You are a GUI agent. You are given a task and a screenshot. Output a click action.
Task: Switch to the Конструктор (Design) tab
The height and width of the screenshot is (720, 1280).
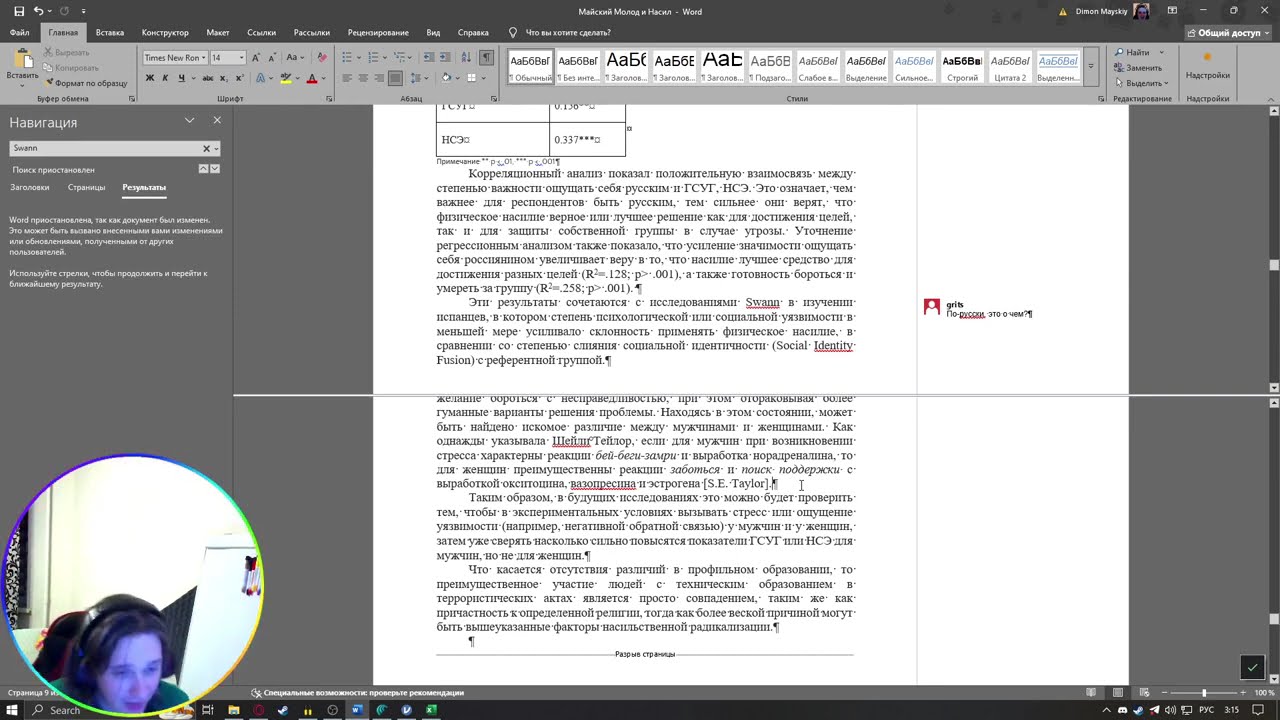click(165, 32)
